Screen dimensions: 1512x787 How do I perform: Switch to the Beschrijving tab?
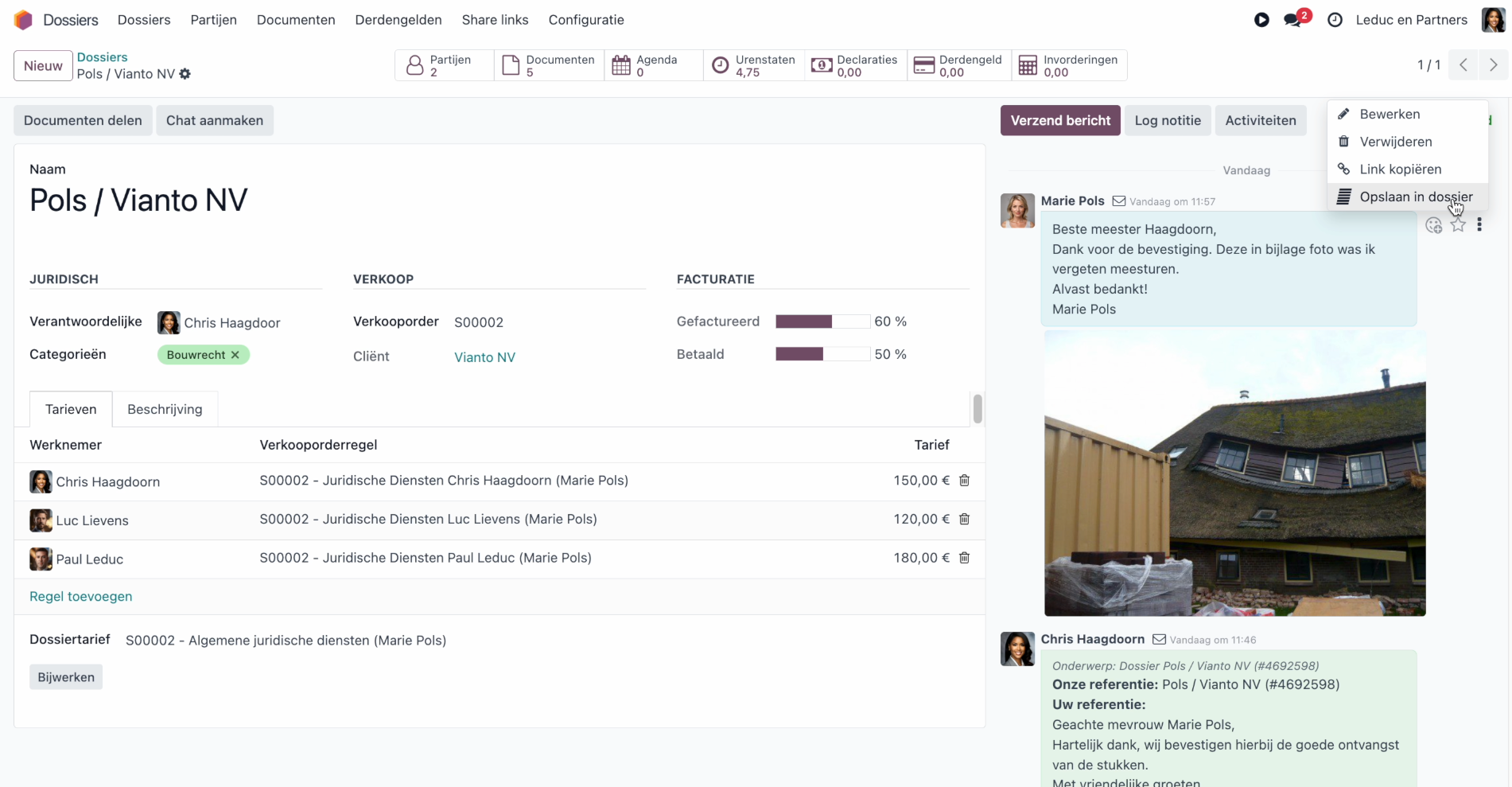coord(165,409)
